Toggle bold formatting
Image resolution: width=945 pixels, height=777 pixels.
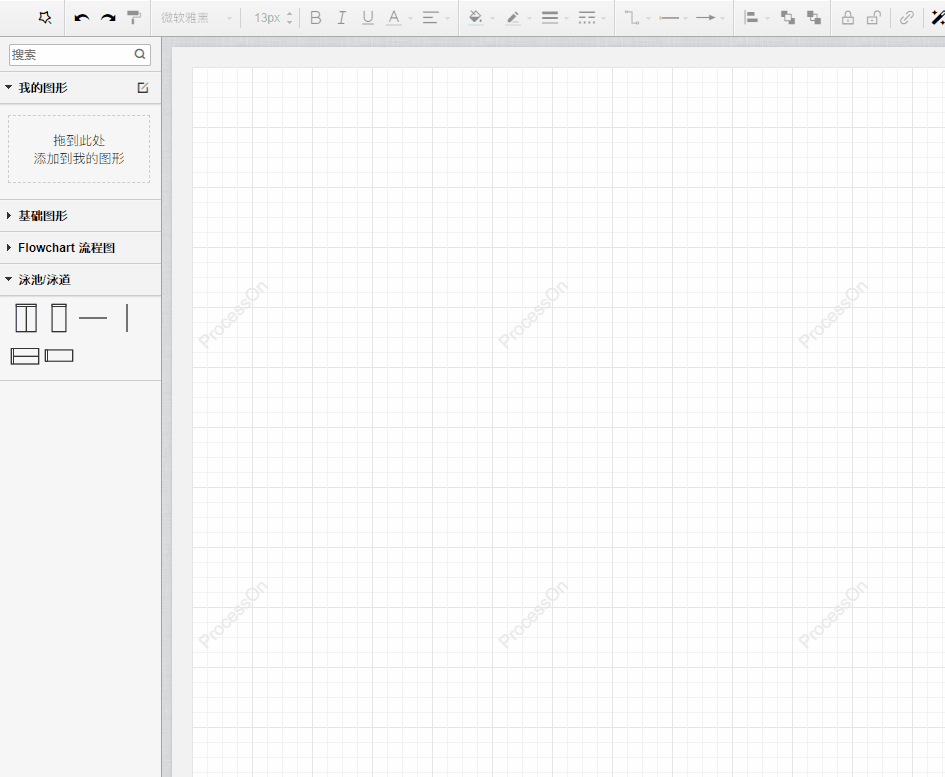coord(315,18)
